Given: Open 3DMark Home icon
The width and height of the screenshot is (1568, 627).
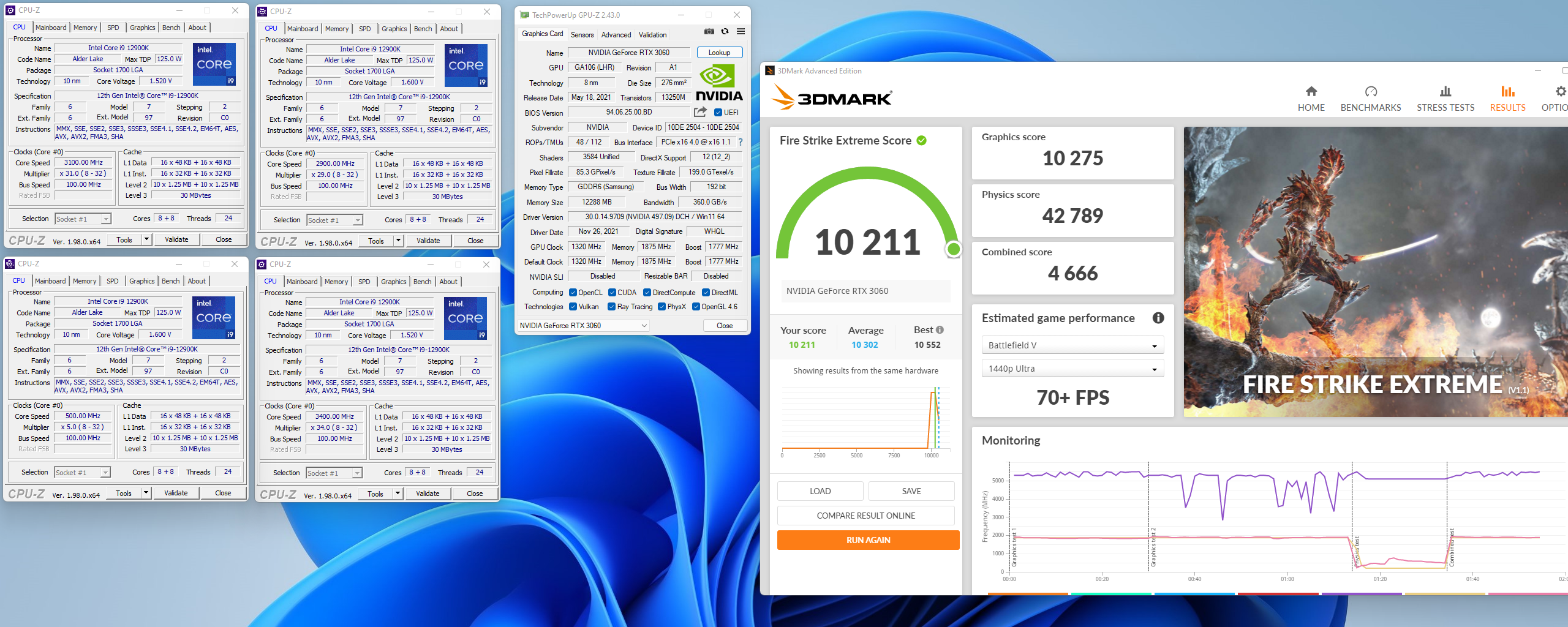Looking at the screenshot, I should click(1311, 92).
